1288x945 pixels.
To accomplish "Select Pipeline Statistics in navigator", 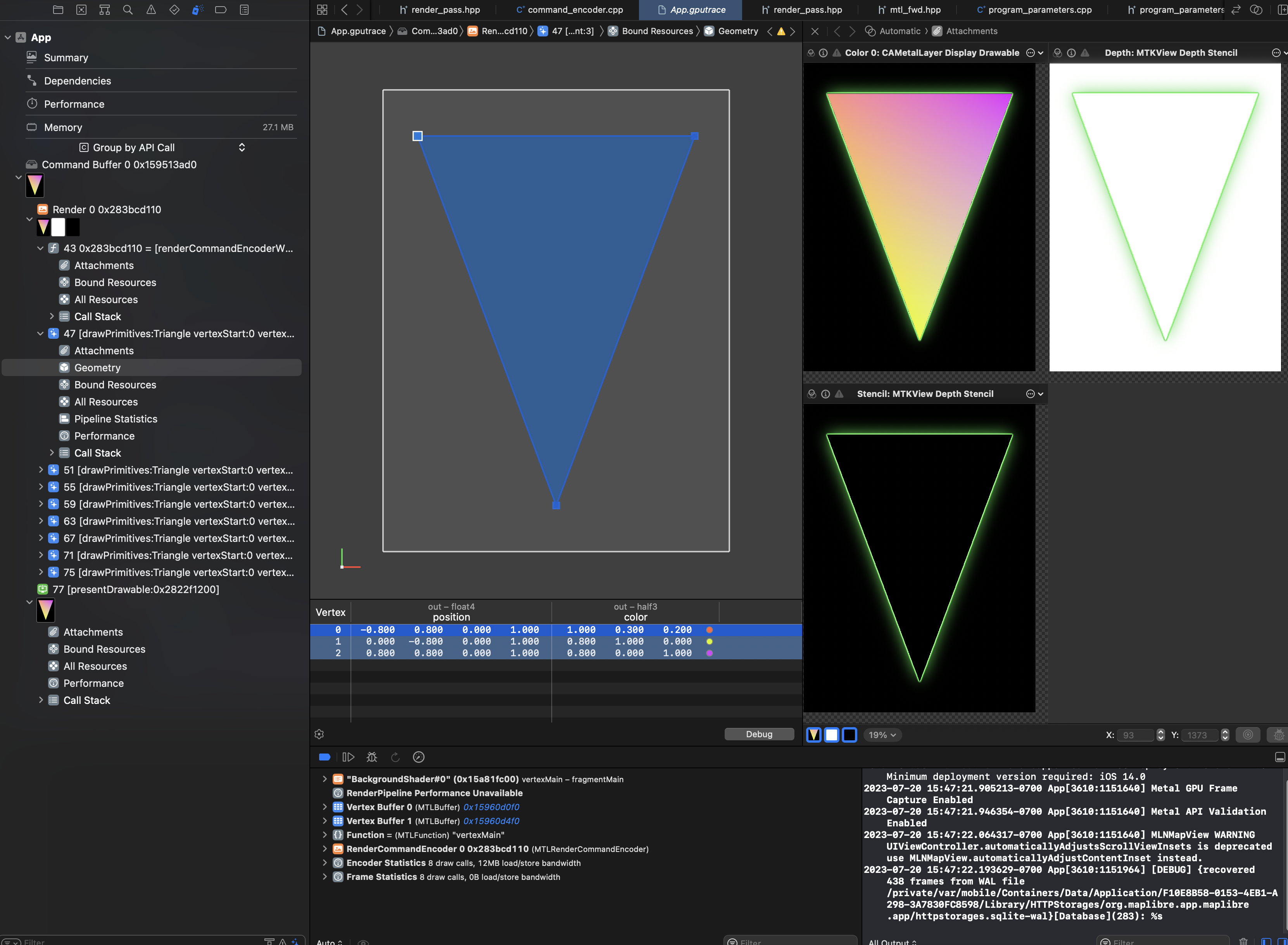I will (x=116, y=419).
